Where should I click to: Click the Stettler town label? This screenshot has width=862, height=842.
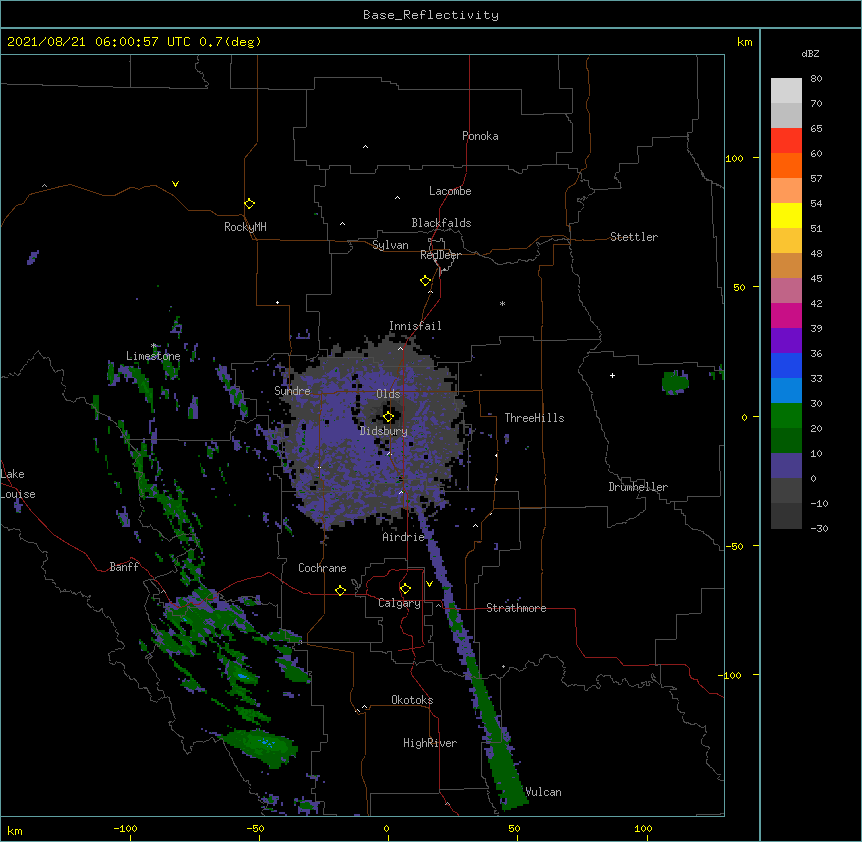[x=634, y=237]
